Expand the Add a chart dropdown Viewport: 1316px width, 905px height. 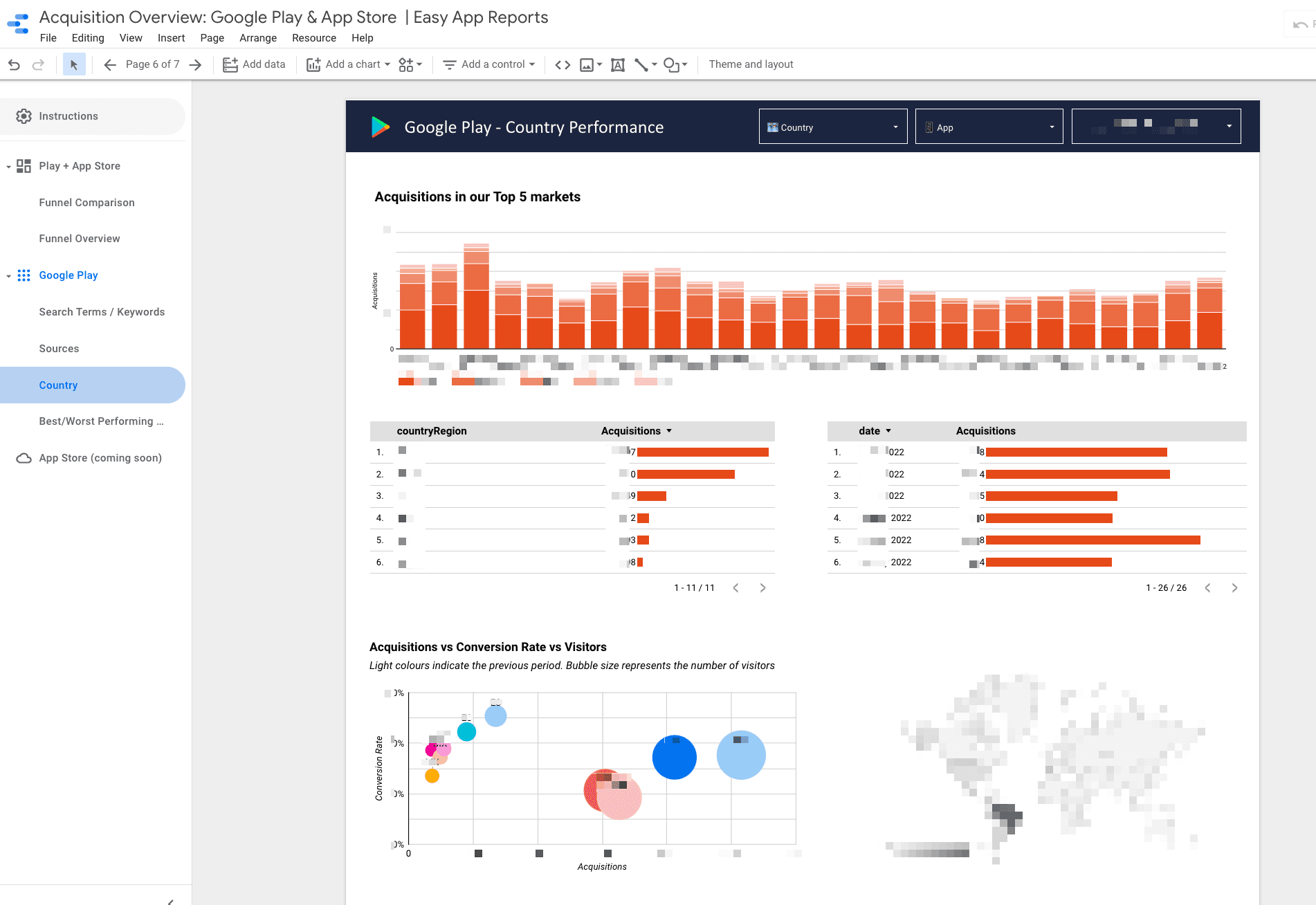point(349,64)
